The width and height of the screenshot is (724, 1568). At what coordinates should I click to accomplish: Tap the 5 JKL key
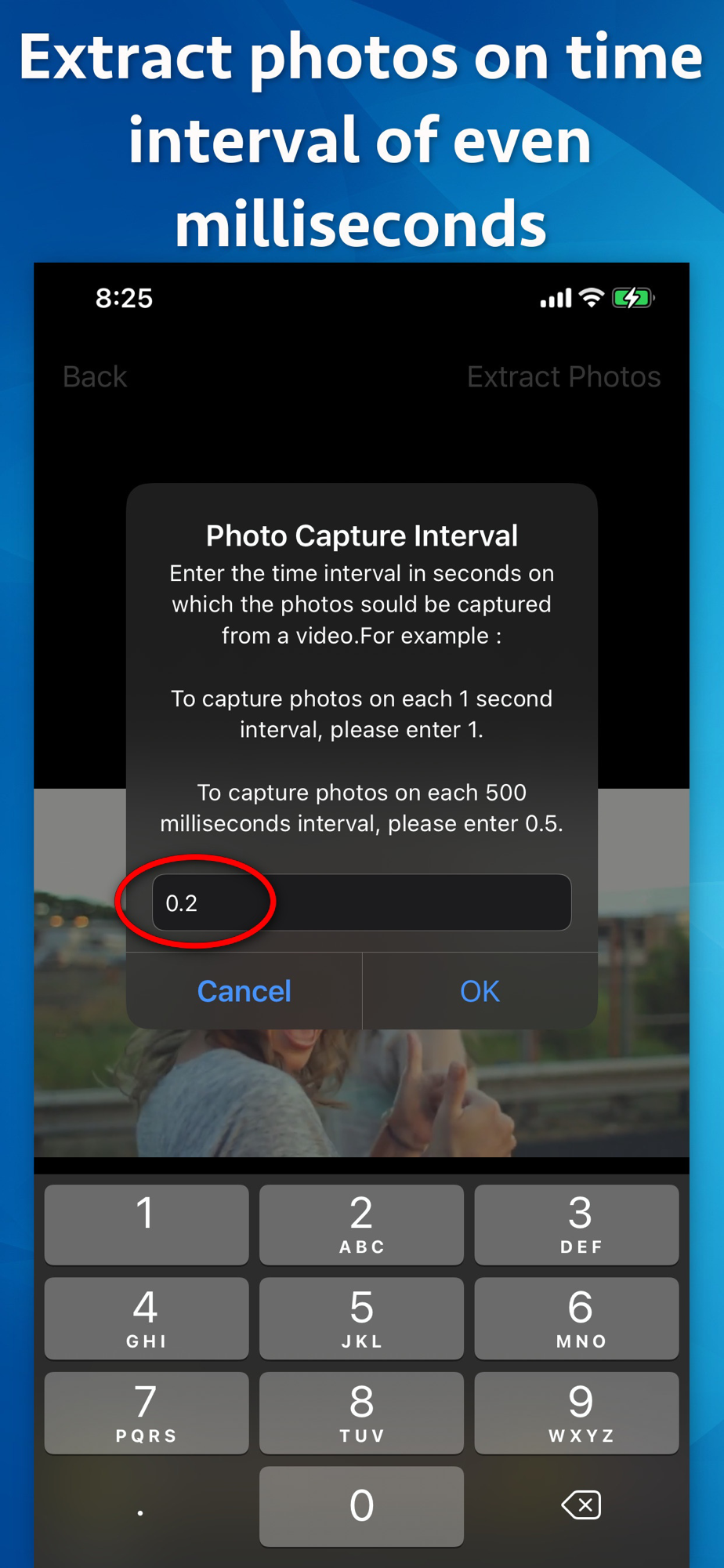(361, 1318)
